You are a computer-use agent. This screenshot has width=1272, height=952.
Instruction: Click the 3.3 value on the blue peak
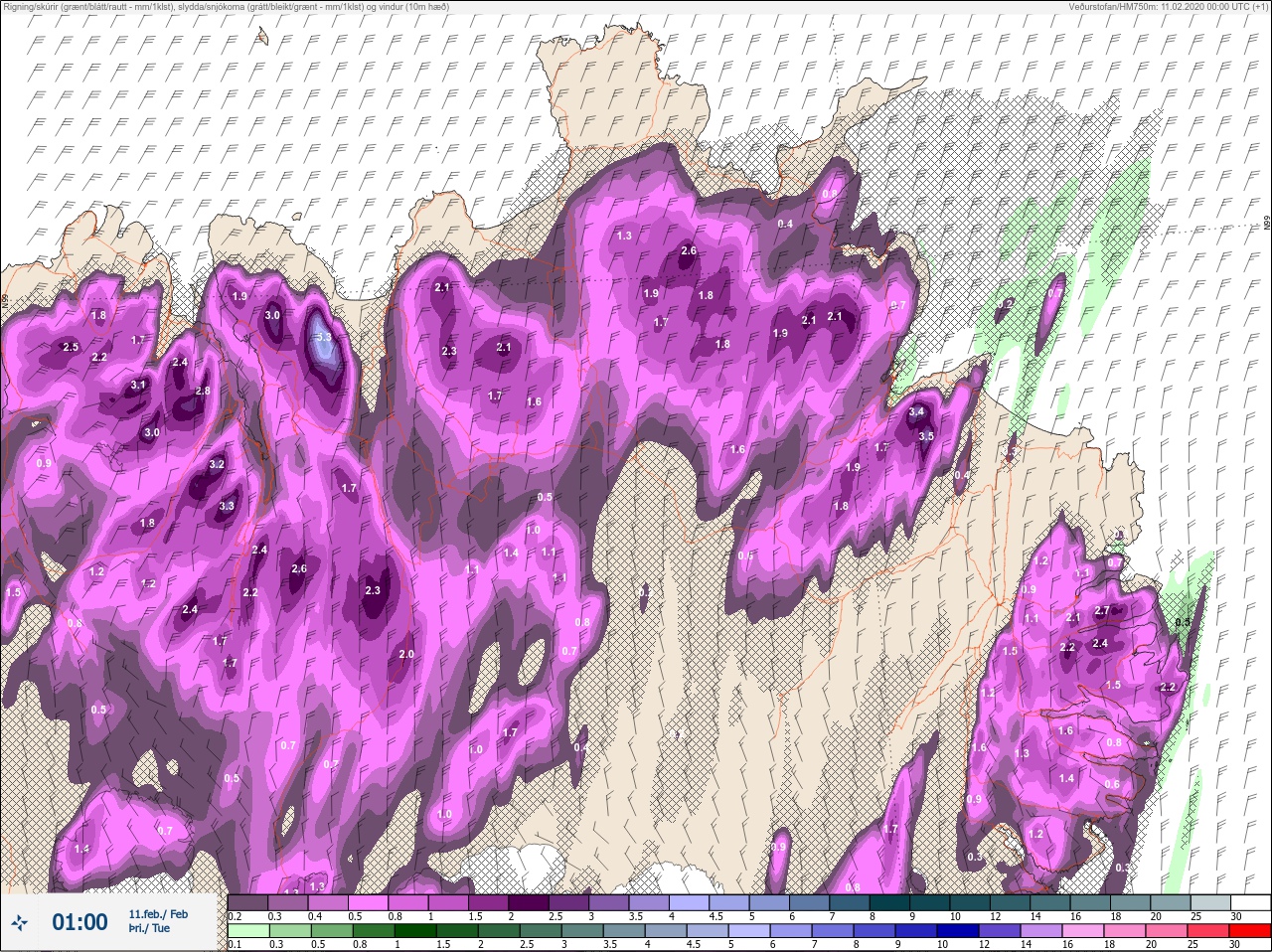pos(323,337)
